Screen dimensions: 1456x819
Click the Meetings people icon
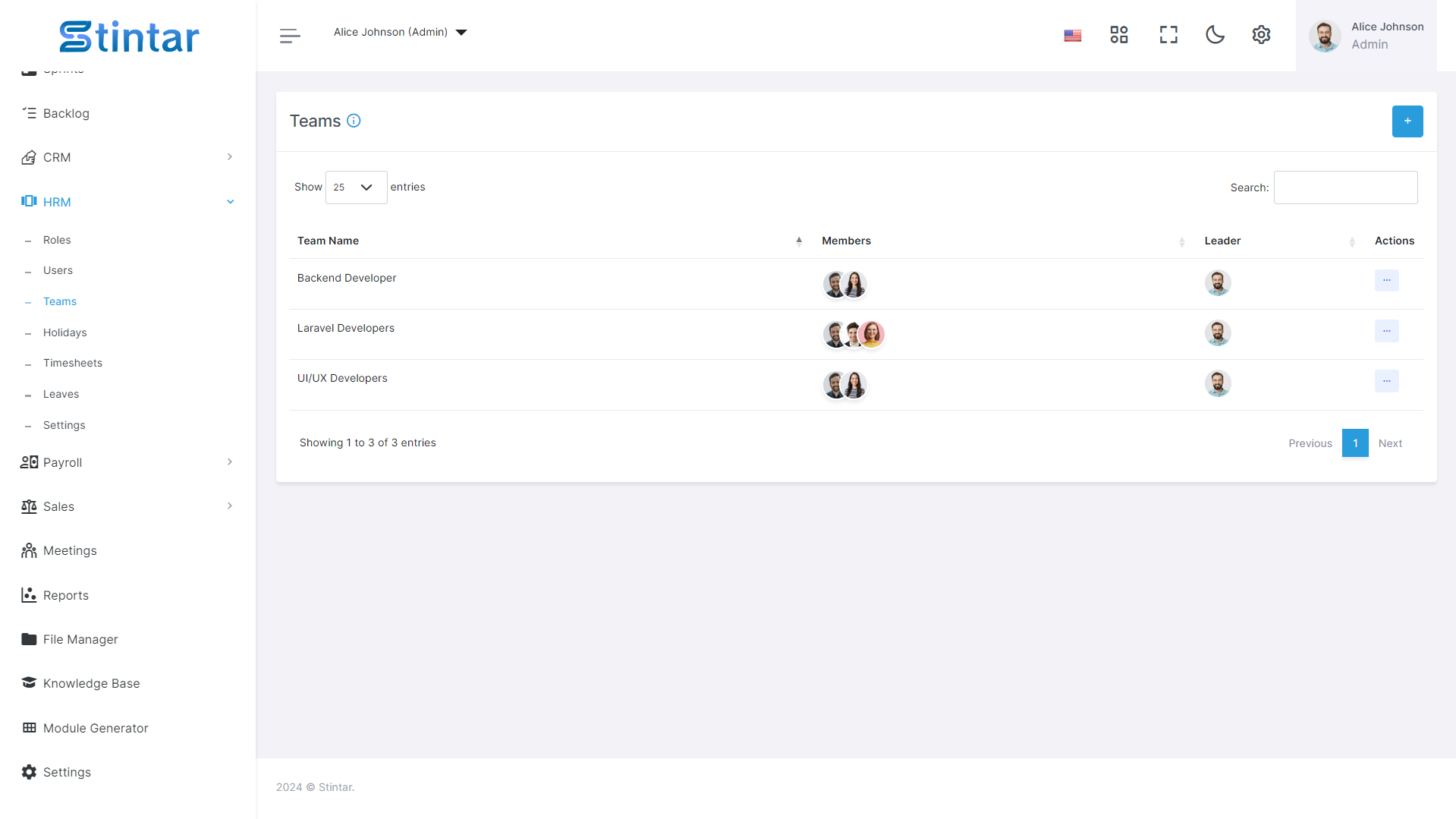pyautogui.click(x=29, y=550)
